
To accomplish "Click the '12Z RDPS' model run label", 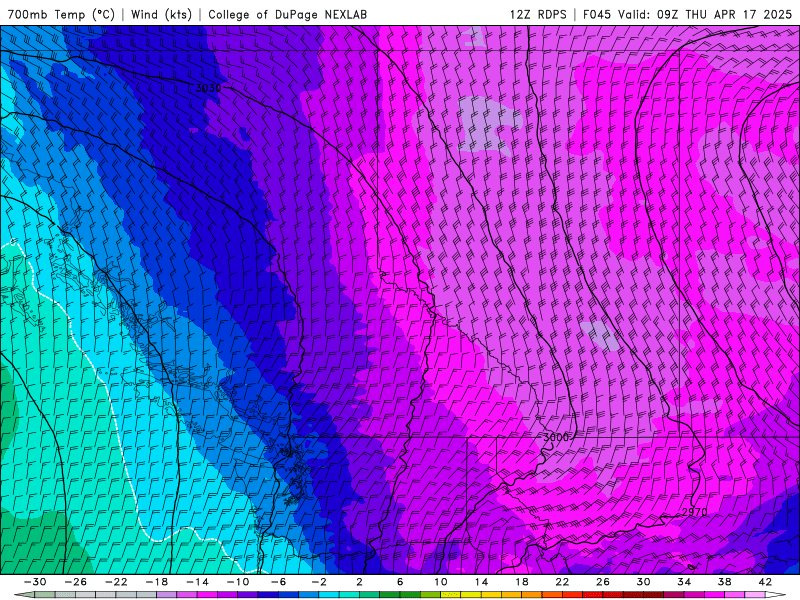I will click(538, 14).
